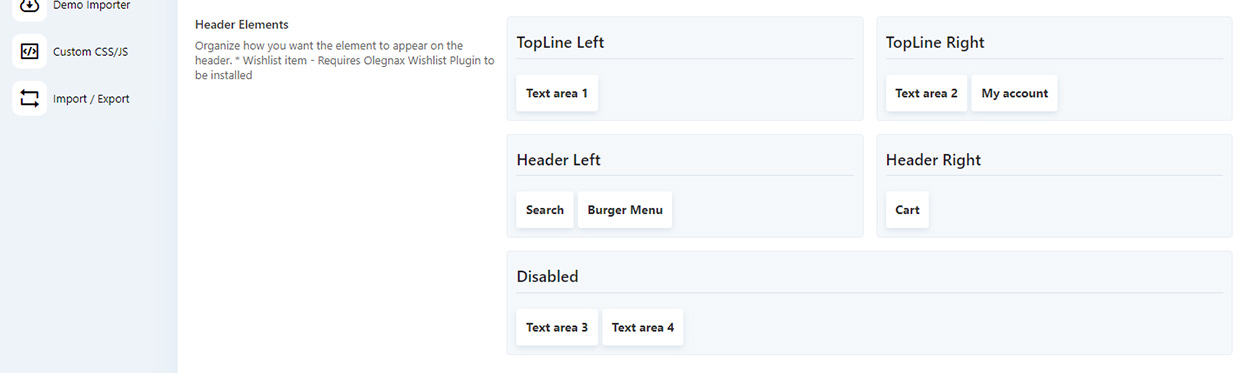Image resolution: width=1250 pixels, height=373 pixels.
Task: Select the disabled Text area 3 element
Action: click(557, 327)
